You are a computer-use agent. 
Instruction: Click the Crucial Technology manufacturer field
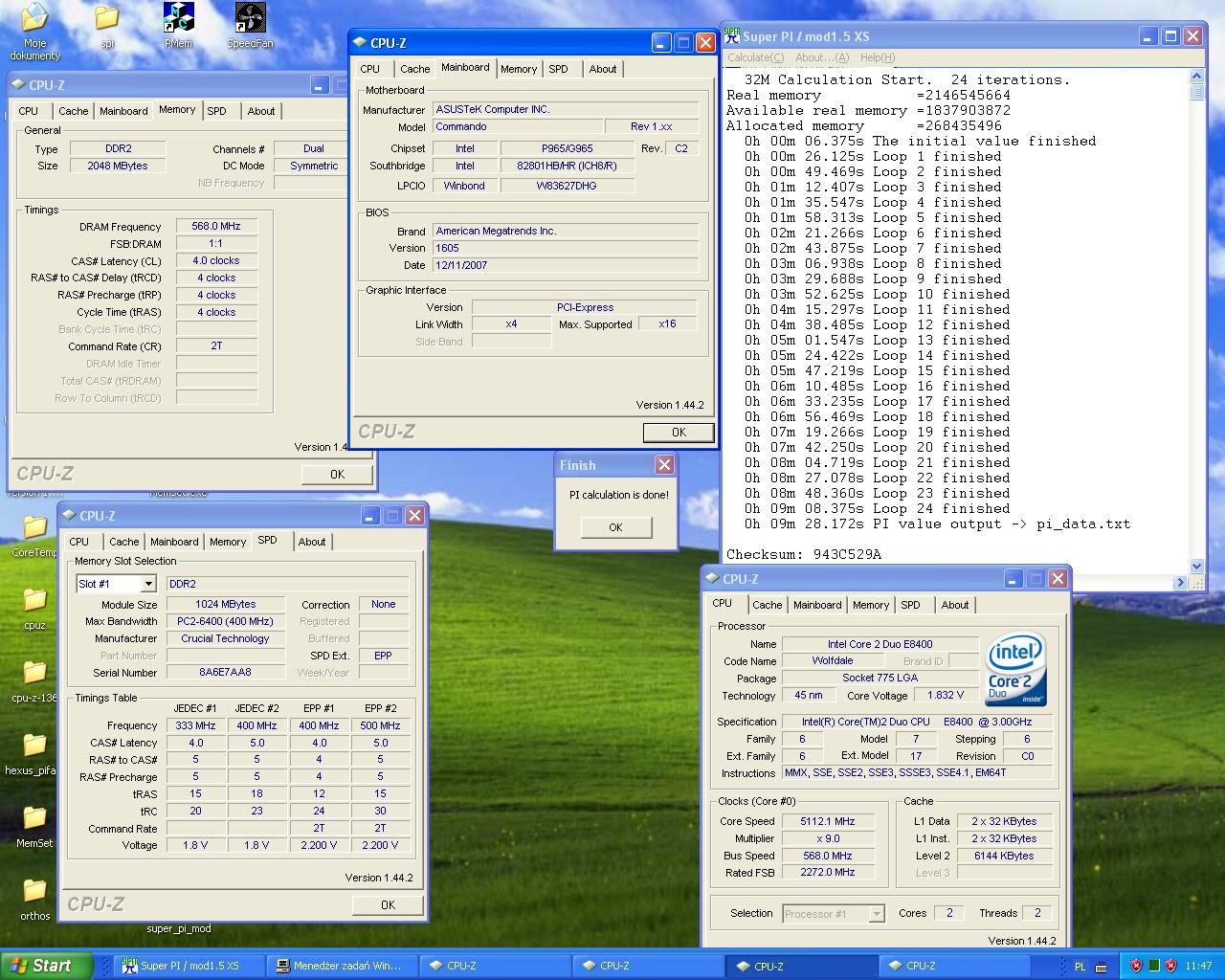point(226,638)
